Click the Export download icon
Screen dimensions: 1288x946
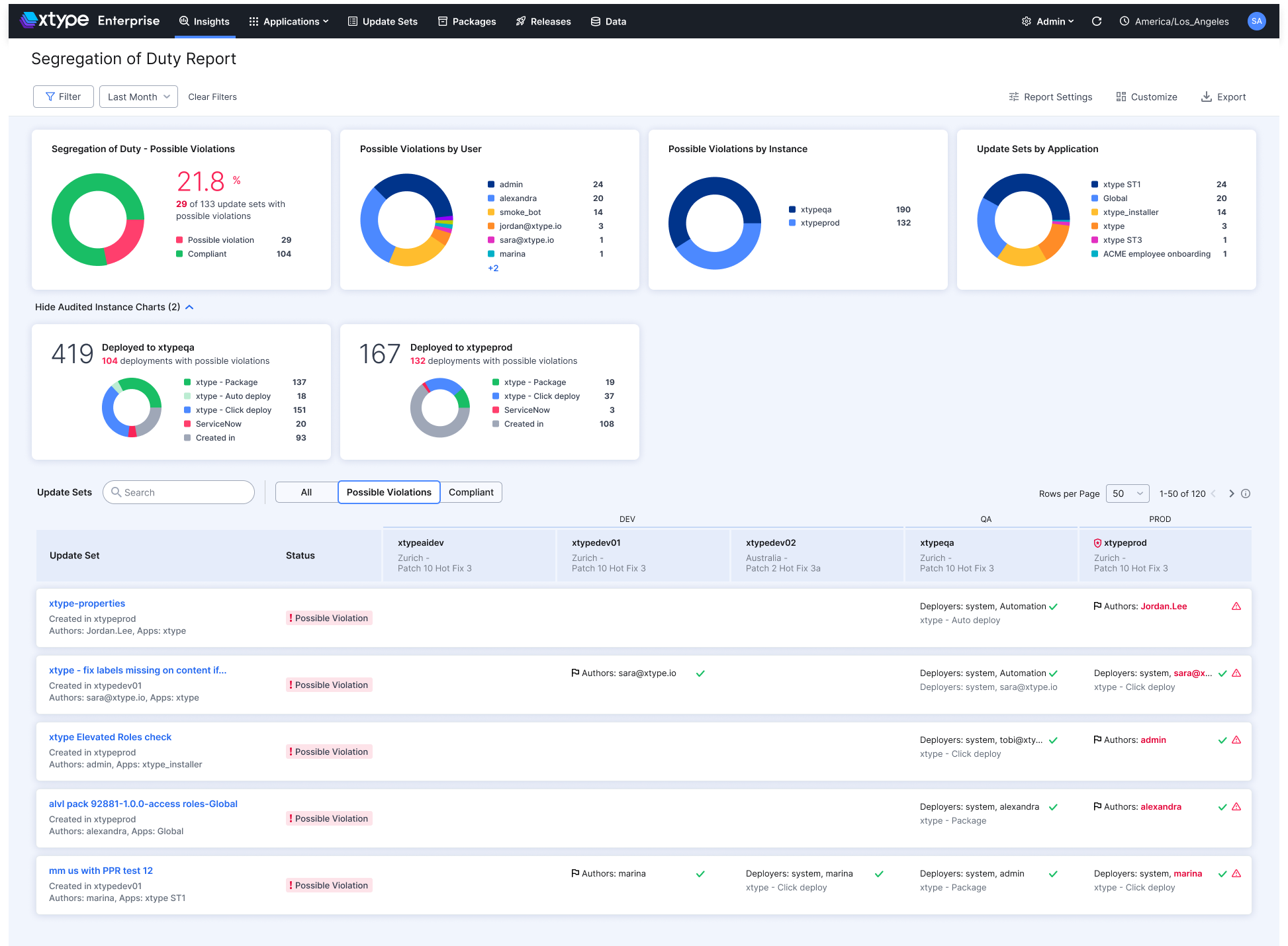tap(1207, 97)
